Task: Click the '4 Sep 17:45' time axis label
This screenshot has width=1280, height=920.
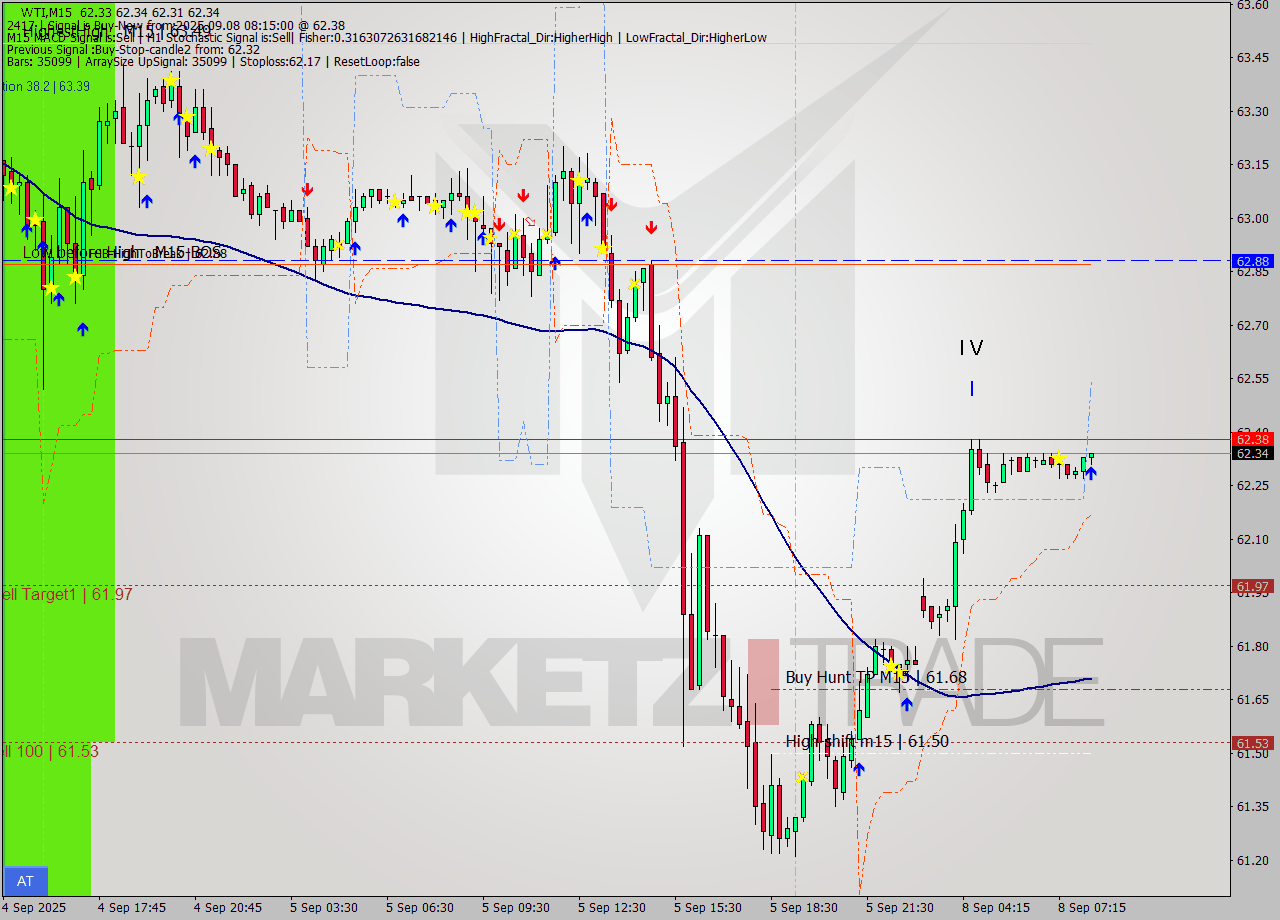Action: [132, 906]
